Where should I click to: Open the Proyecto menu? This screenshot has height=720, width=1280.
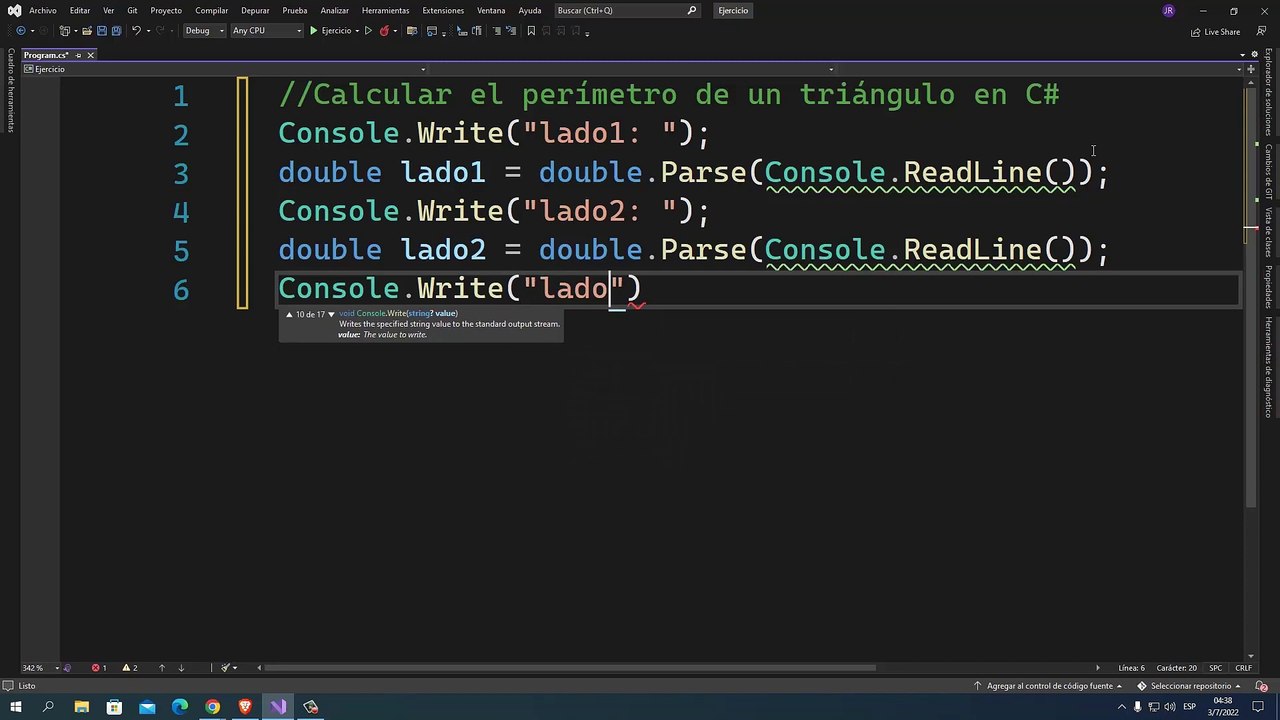166,10
